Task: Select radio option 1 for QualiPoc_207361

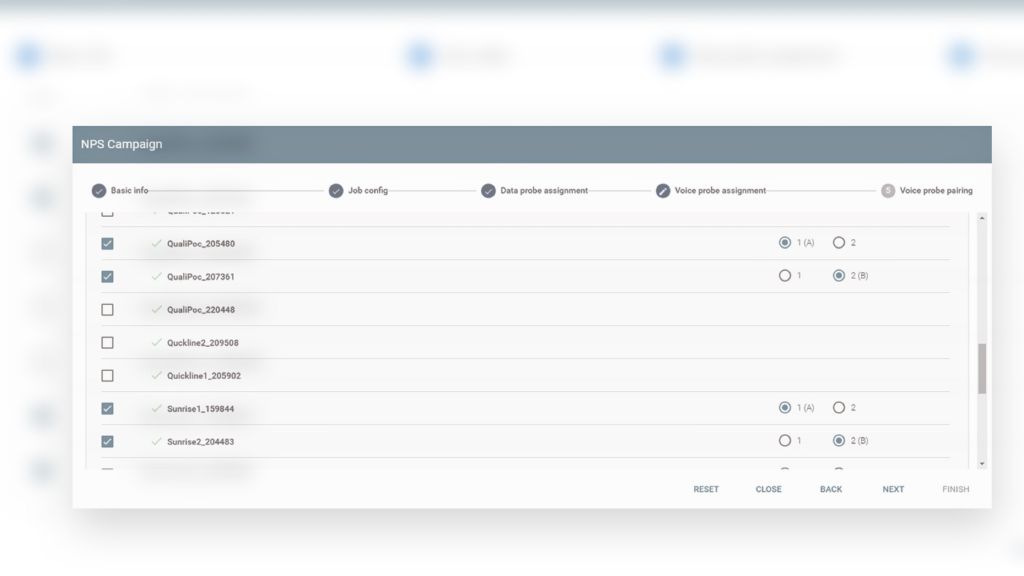Action: pos(785,276)
